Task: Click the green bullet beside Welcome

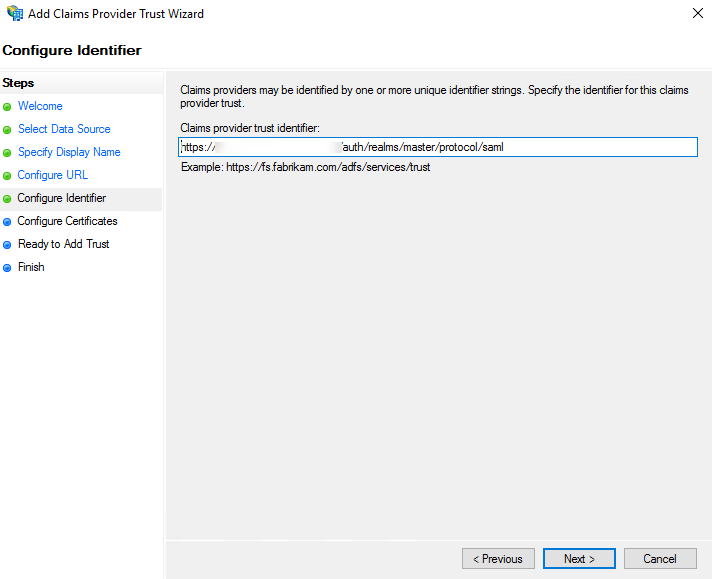Action: 8,107
